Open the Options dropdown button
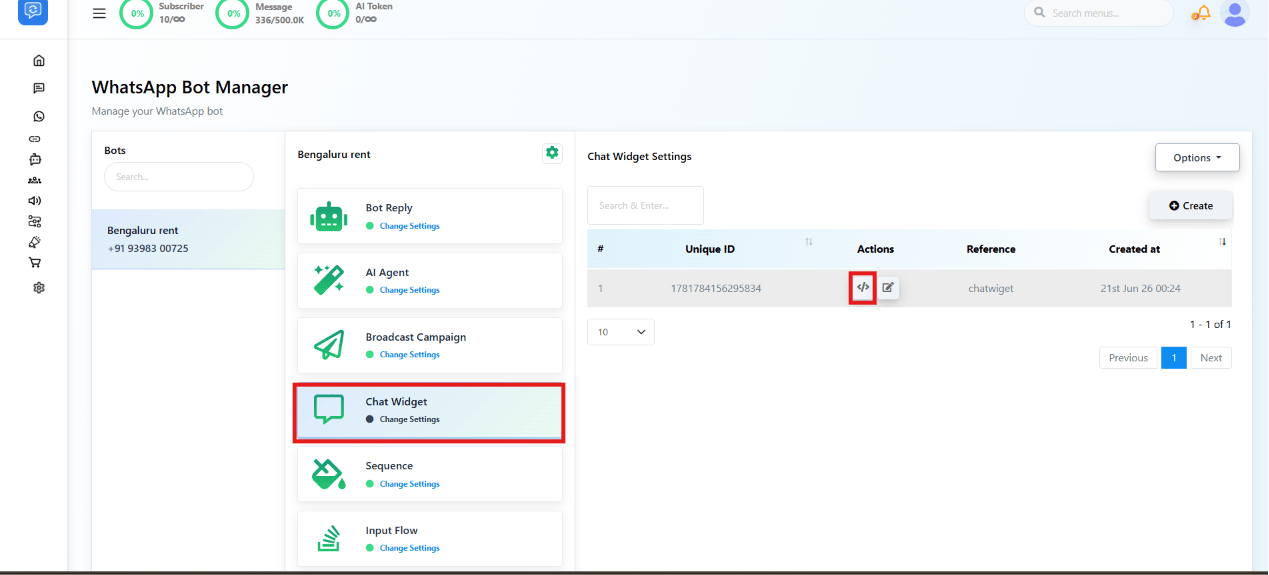The height and width of the screenshot is (575, 1269). [1197, 158]
